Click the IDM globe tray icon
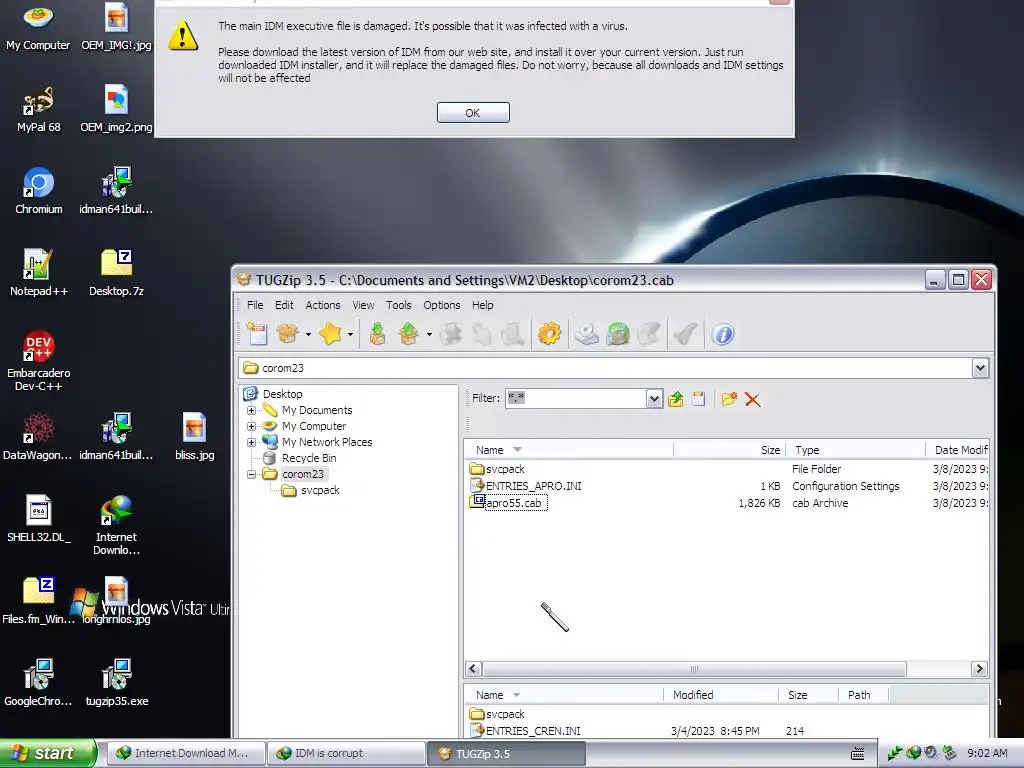Viewport: 1024px width, 768px height. [x=913, y=753]
